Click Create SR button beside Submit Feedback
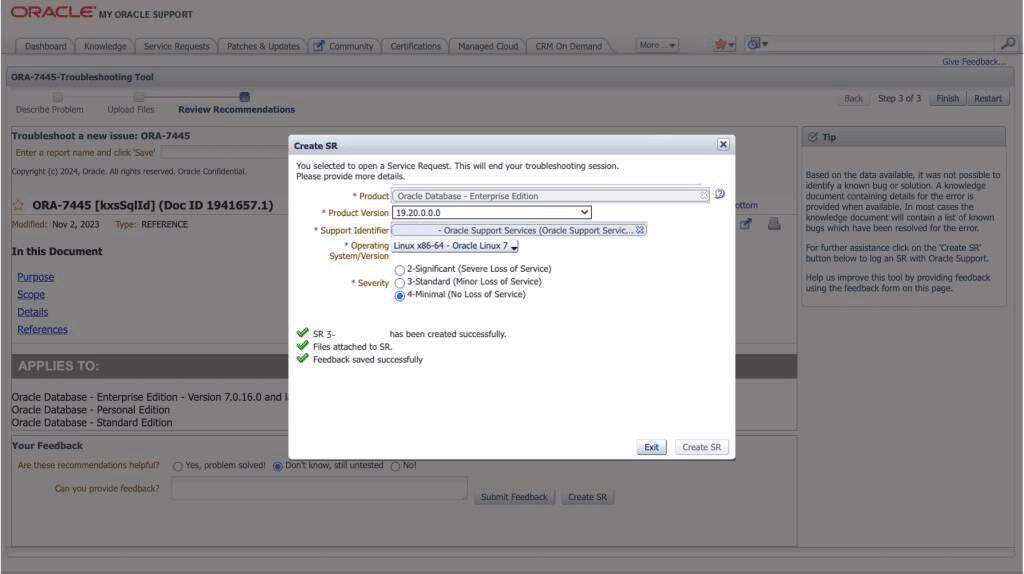 [x=587, y=497]
